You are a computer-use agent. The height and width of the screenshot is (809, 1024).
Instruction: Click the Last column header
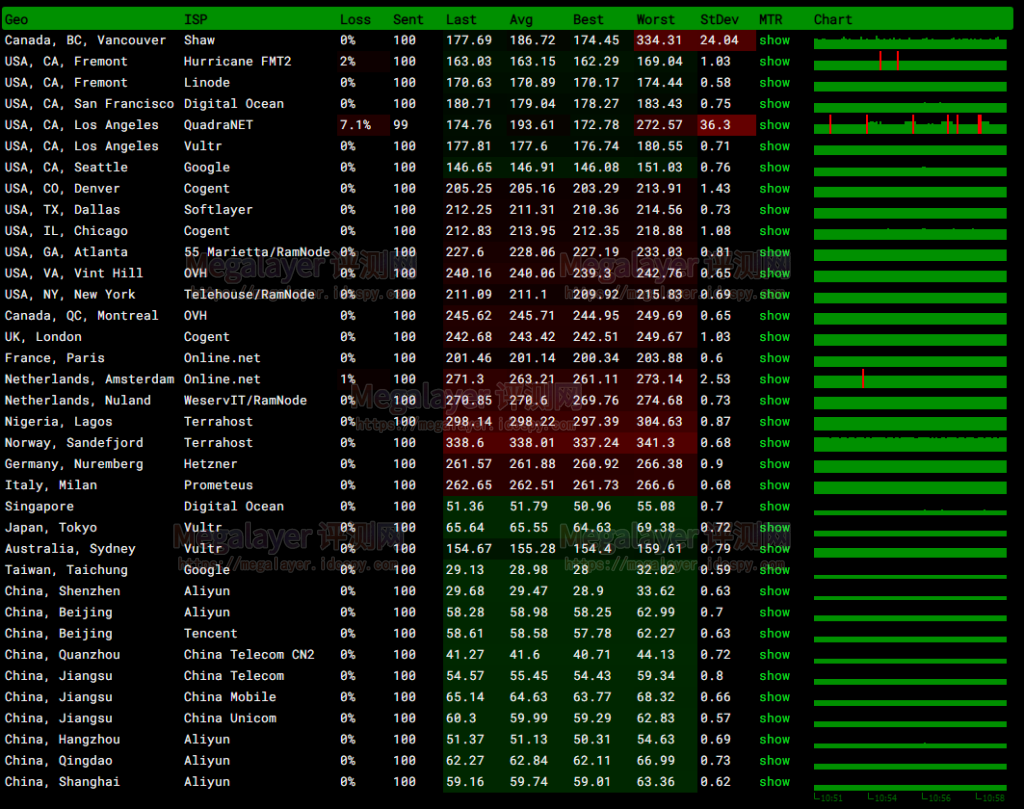pyautogui.click(x=461, y=20)
